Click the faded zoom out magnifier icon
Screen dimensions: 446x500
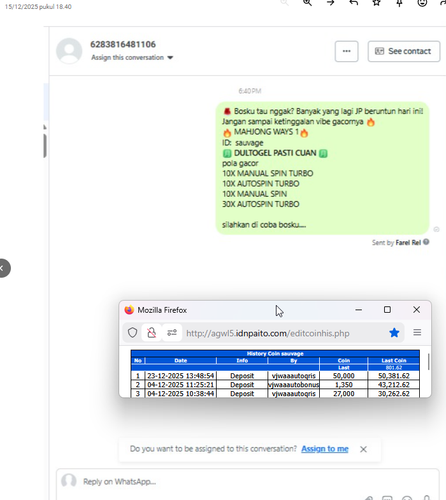[284, 3]
